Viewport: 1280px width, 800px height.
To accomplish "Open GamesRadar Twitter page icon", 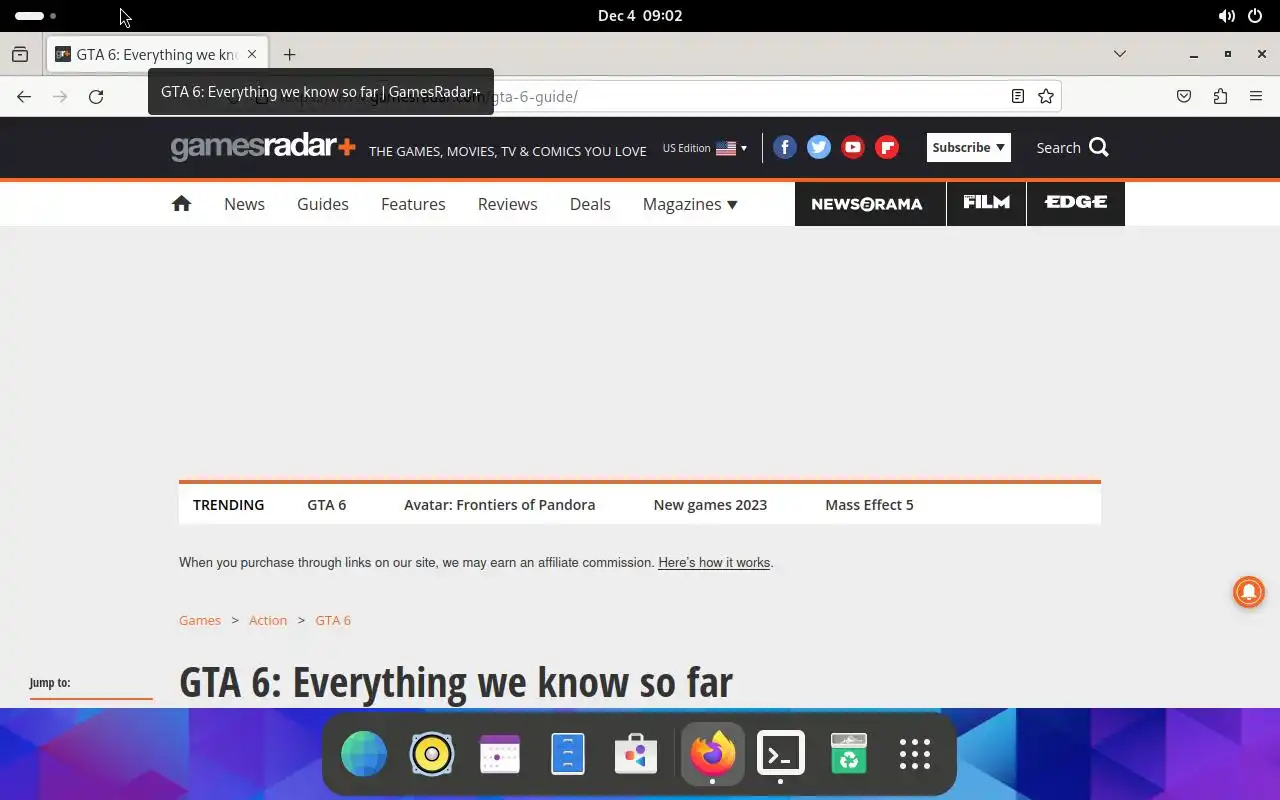I will 819,147.
